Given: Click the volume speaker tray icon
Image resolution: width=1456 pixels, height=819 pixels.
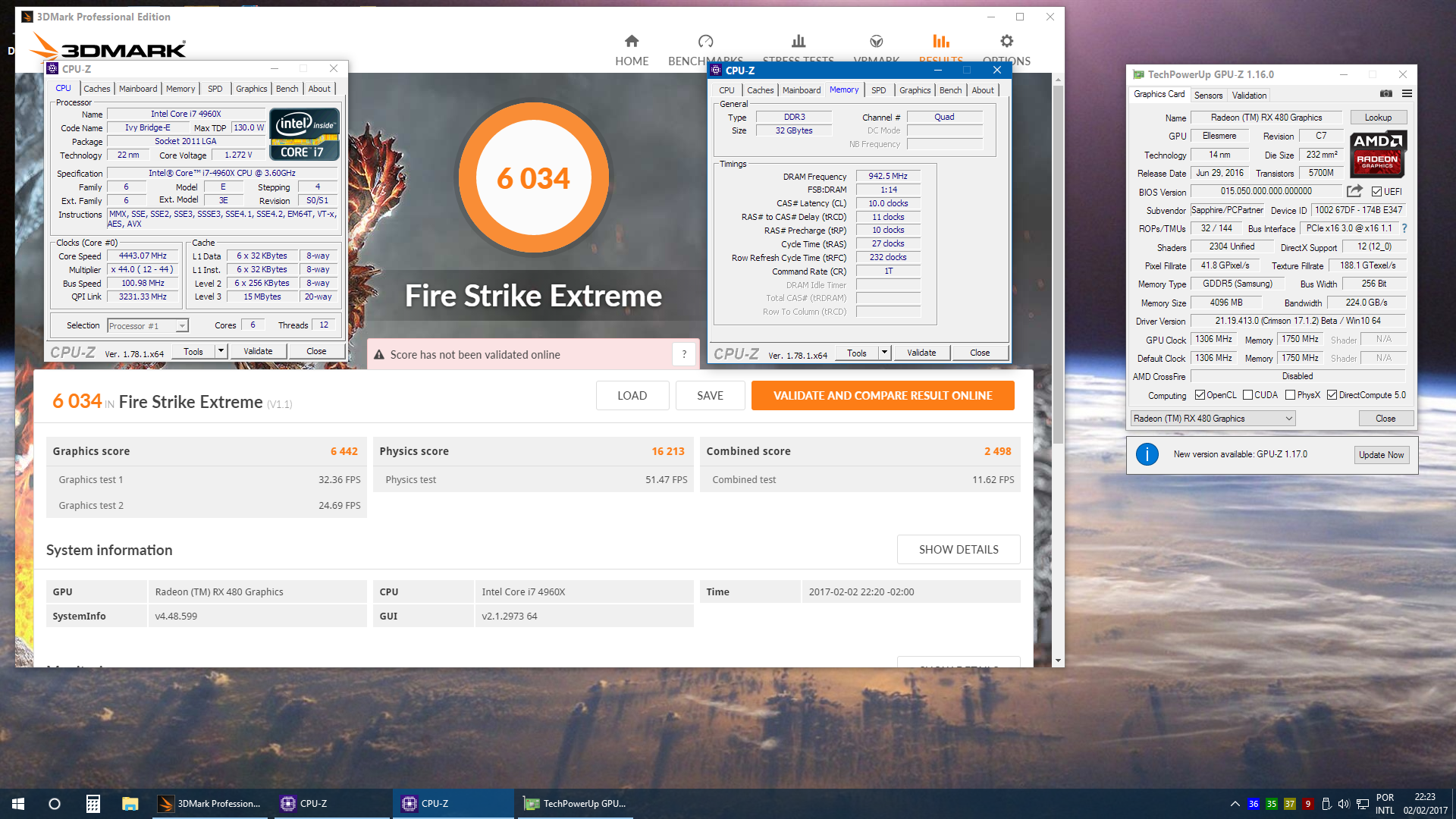Looking at the screenshot, I should [x=1344, y=804].
